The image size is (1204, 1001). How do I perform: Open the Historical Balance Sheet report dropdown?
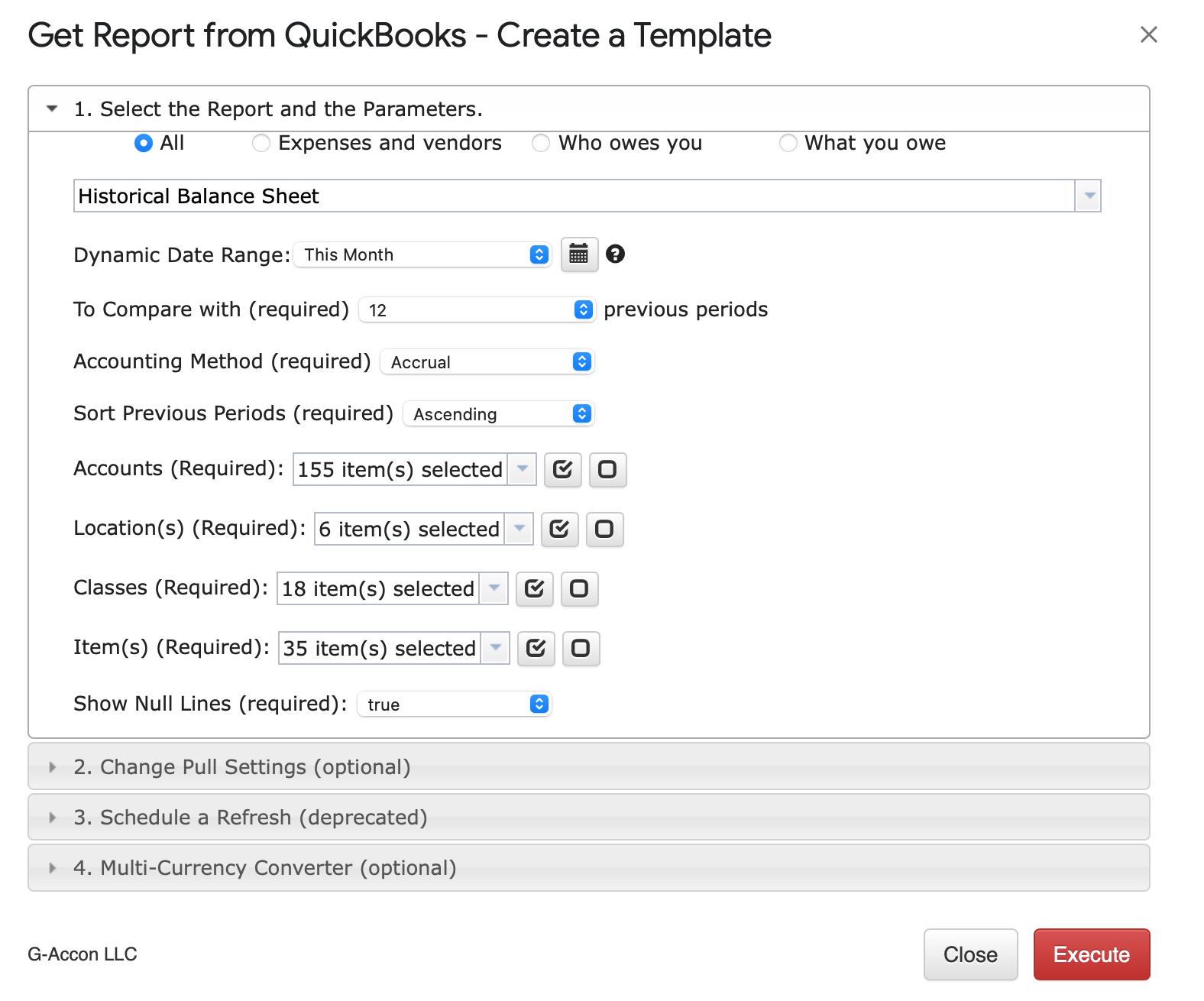pyautogui.click(x=1088, y=196)
